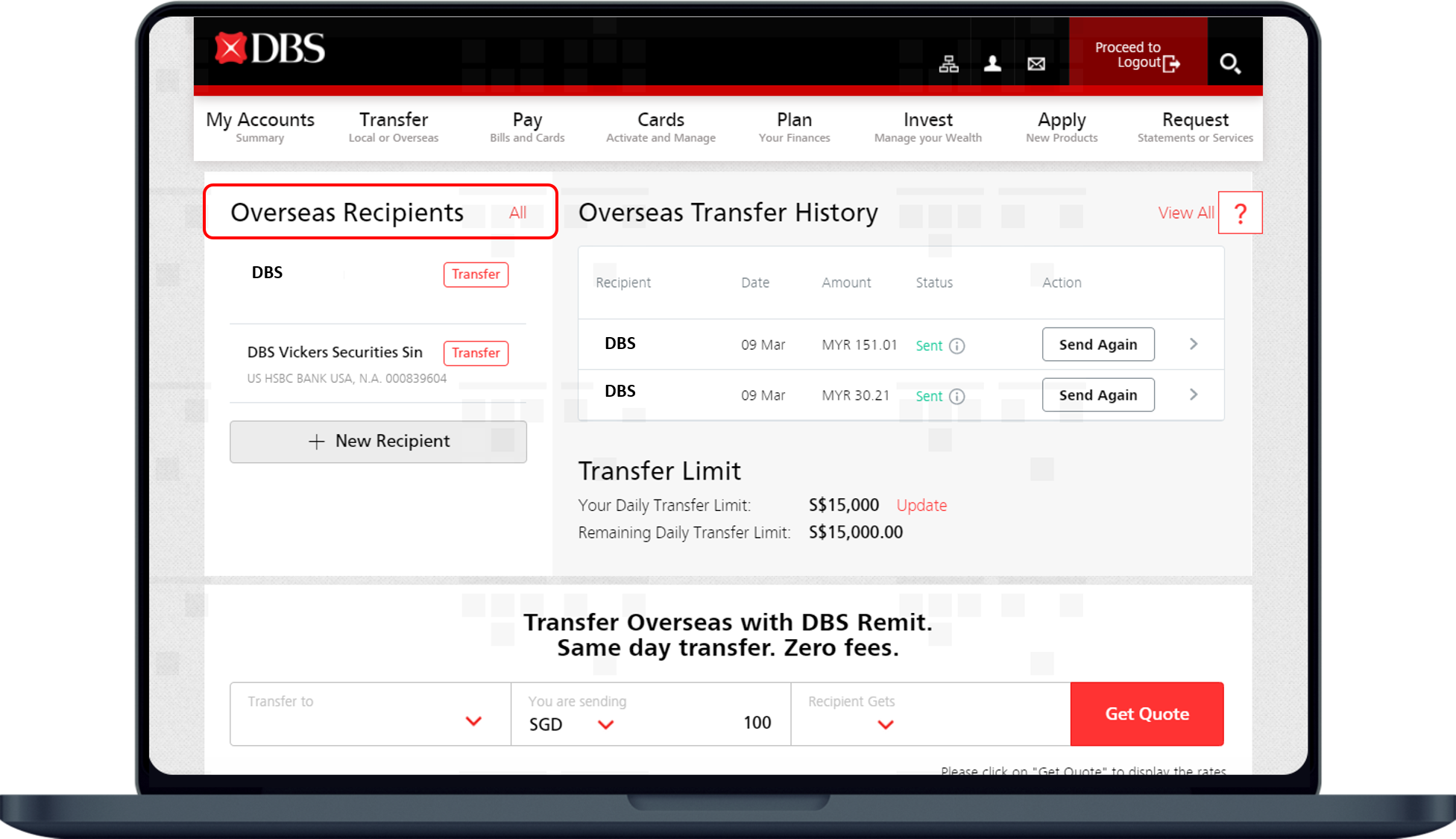Click All link next to Overseas Recipients
1456x839 pixels.
pos(517,213)
